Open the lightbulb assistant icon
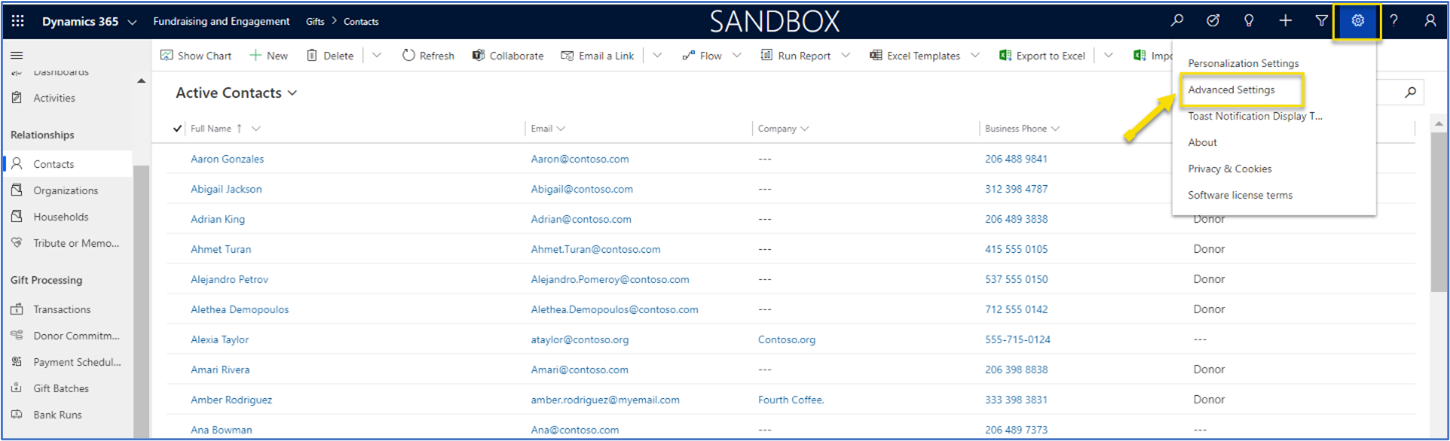 point(1249,21)
